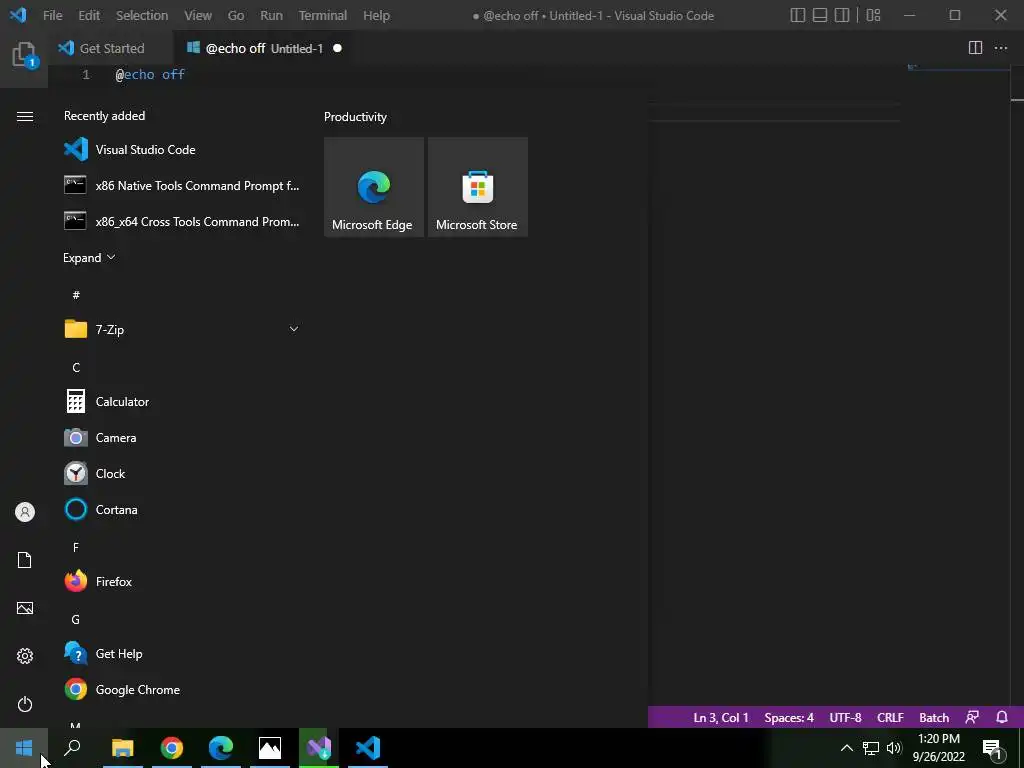Screen dimensions: 1024x768
Task: Click VS Code notifications bell in status bar
Action: 1002,717
